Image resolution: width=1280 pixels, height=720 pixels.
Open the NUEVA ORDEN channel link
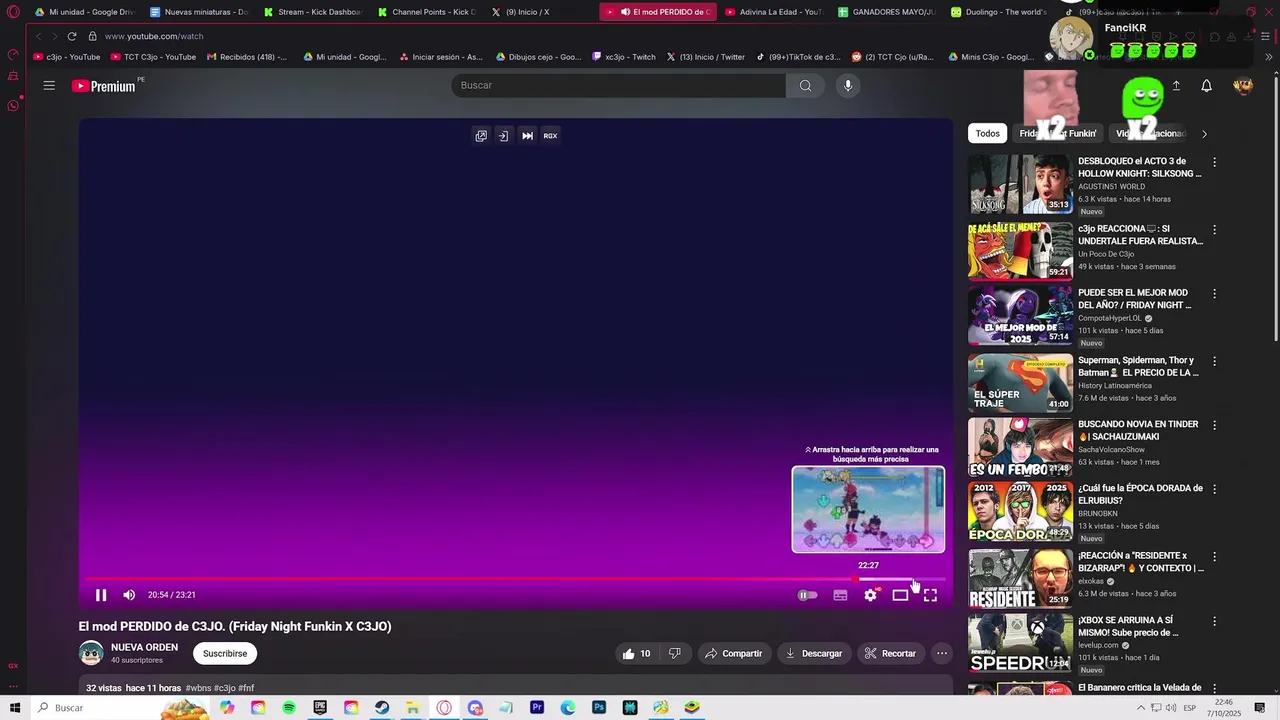point(144,647)
